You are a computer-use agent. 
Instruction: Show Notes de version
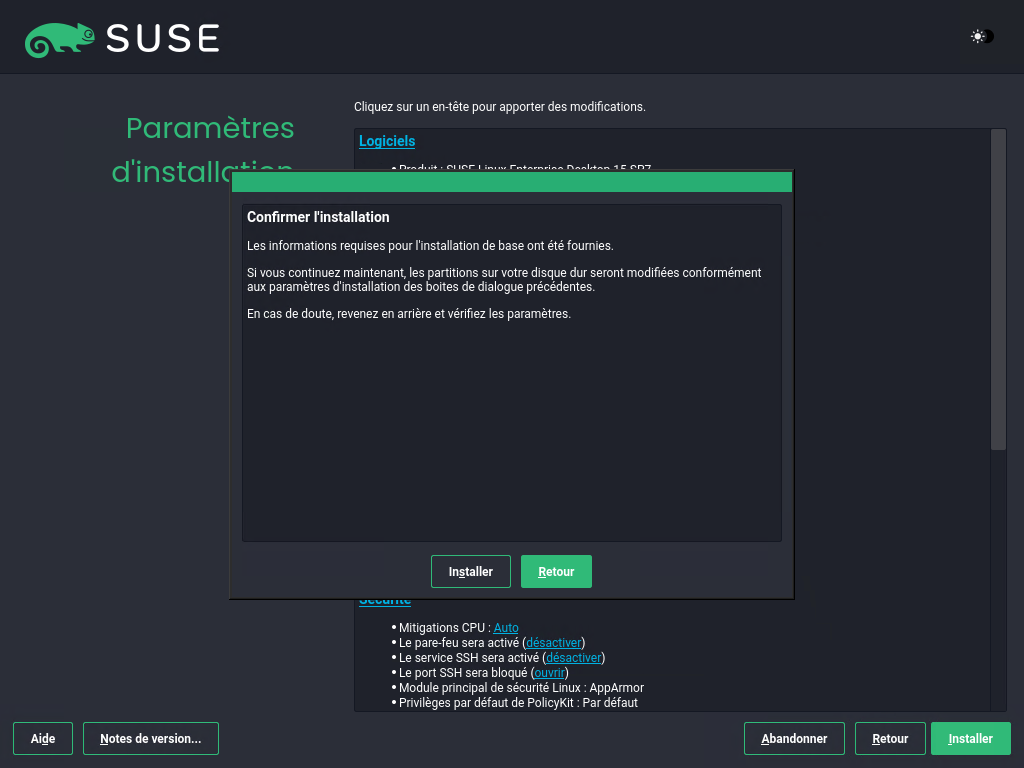(x=151, y=739)
